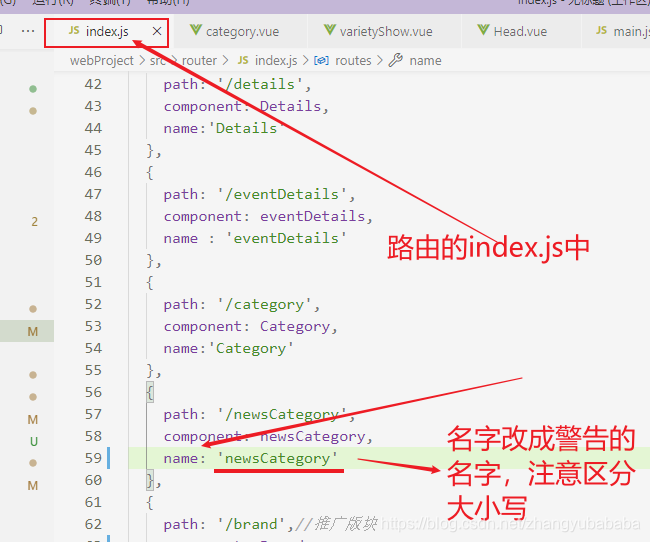Select webProject in the breadcrumb

pos(102,61)
